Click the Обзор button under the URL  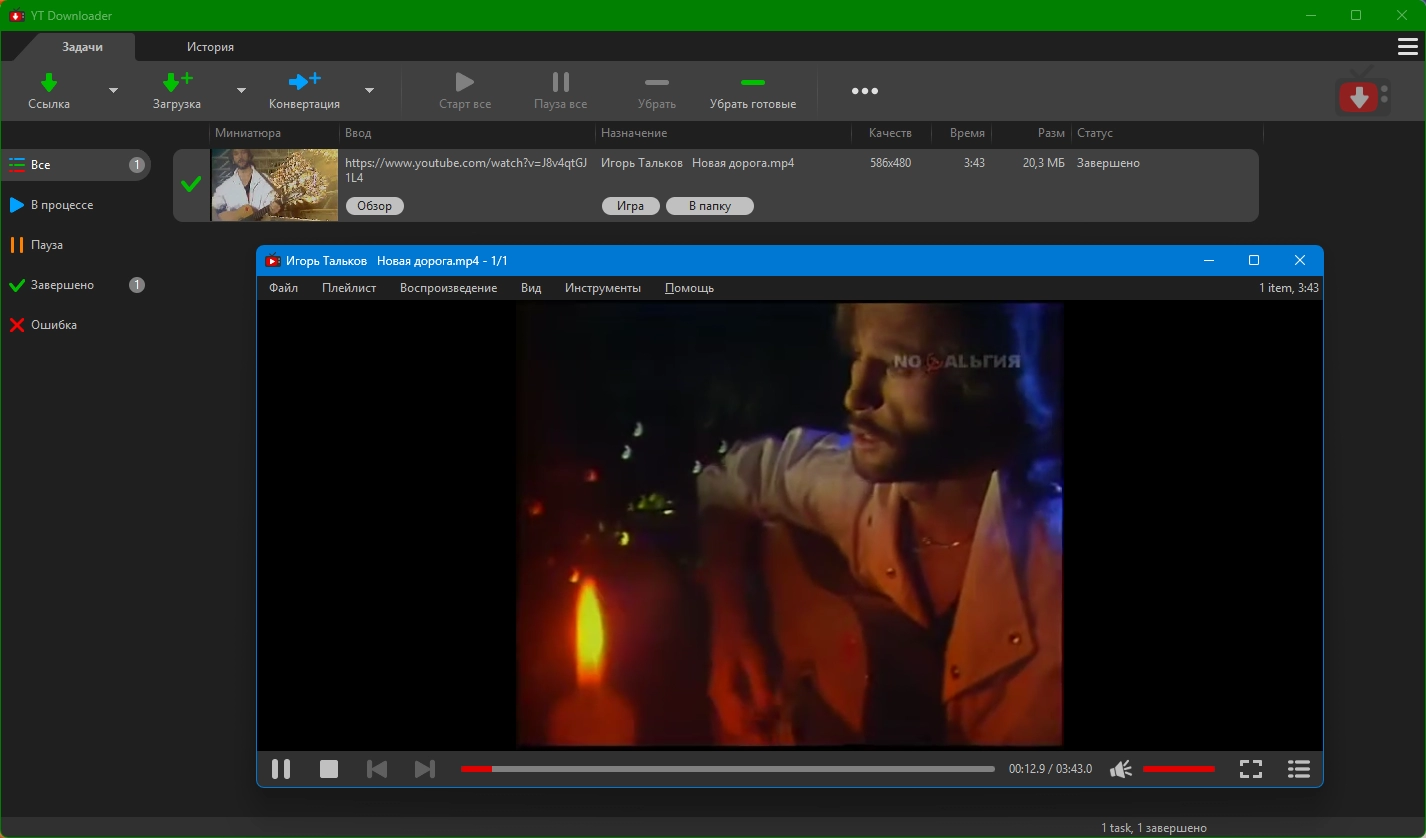pyautogui.click(x=374, y=206)
